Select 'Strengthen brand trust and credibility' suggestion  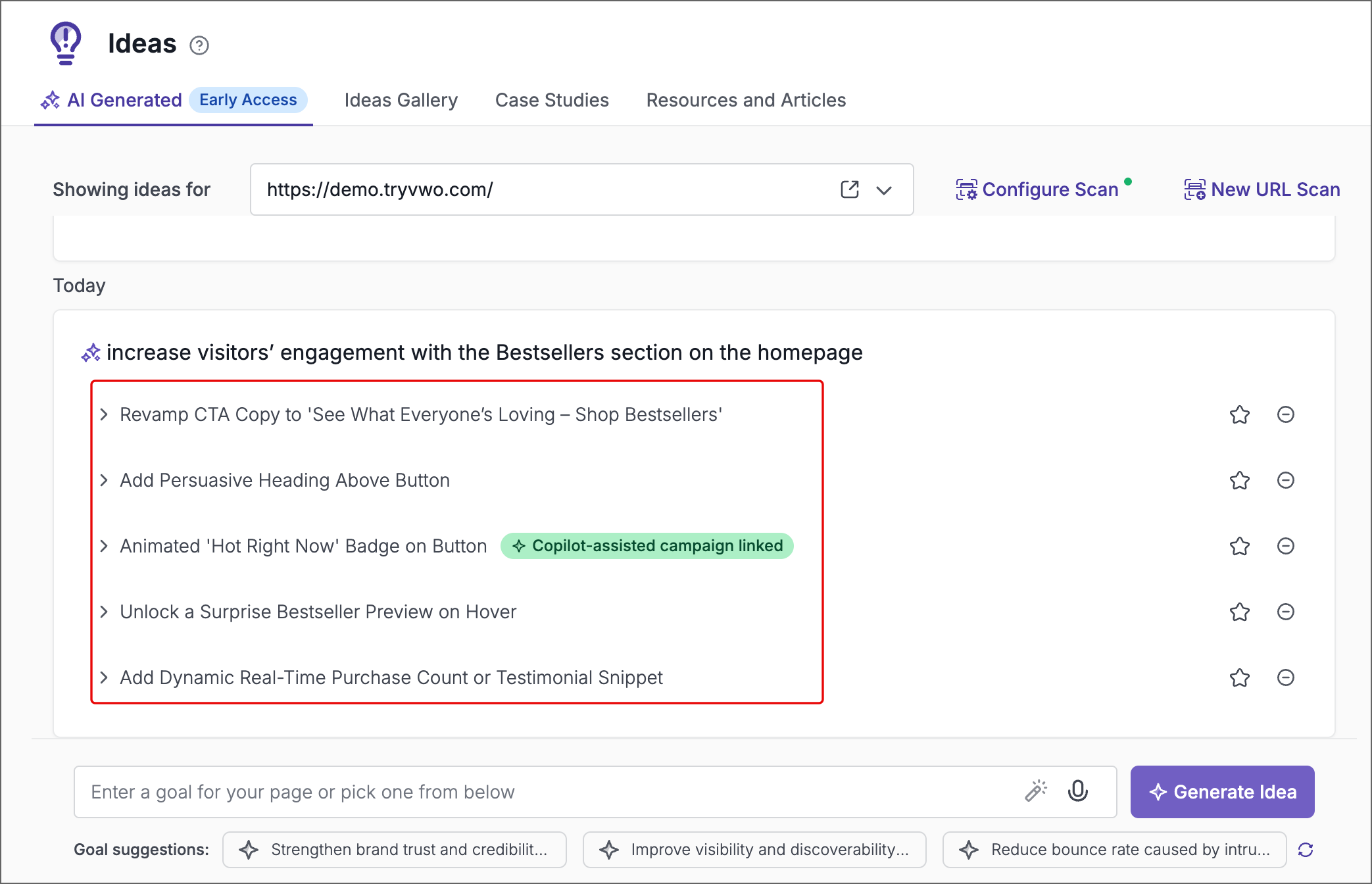click(395, 850)
